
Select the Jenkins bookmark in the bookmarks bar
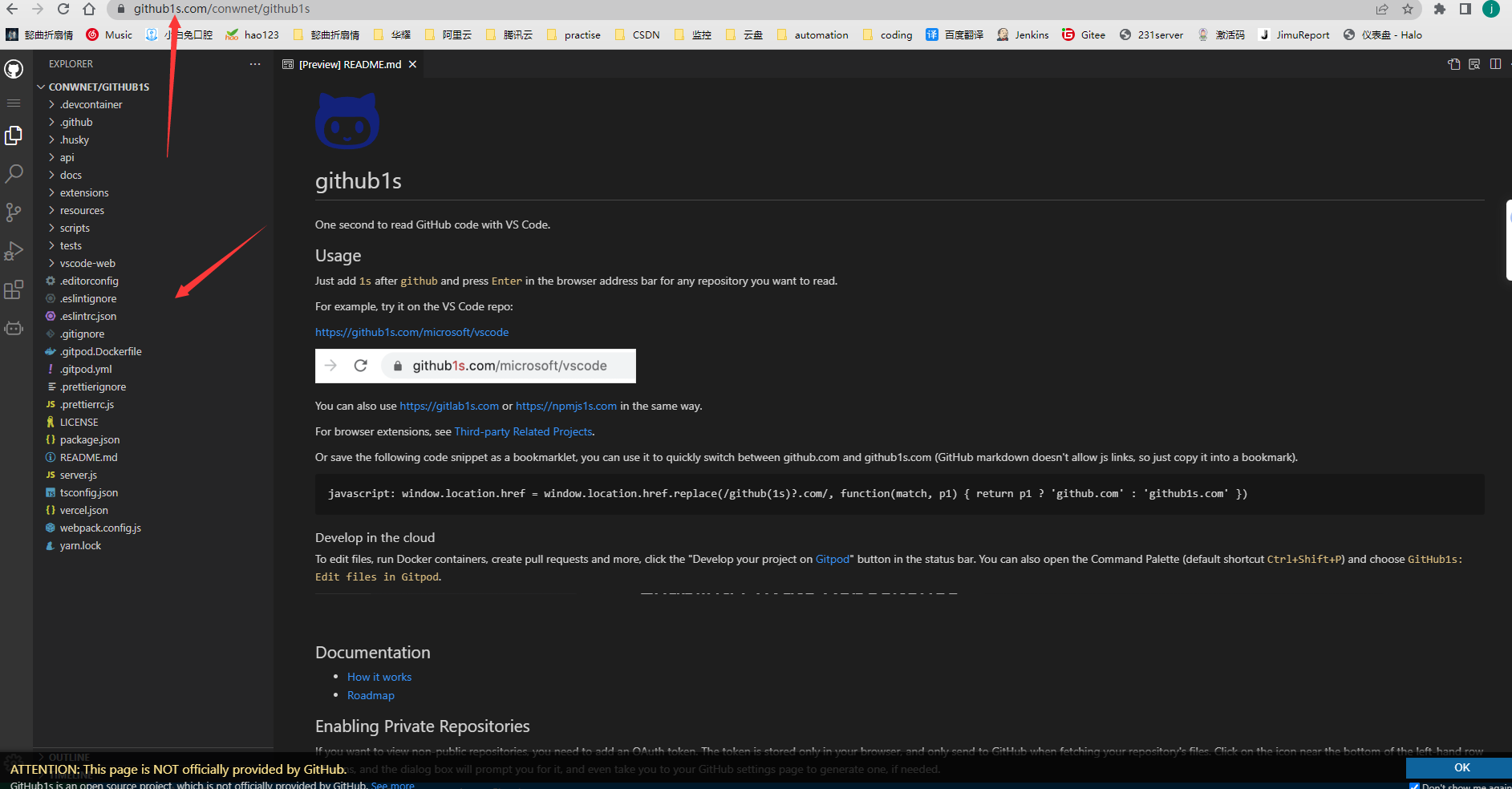point(1023,34)
